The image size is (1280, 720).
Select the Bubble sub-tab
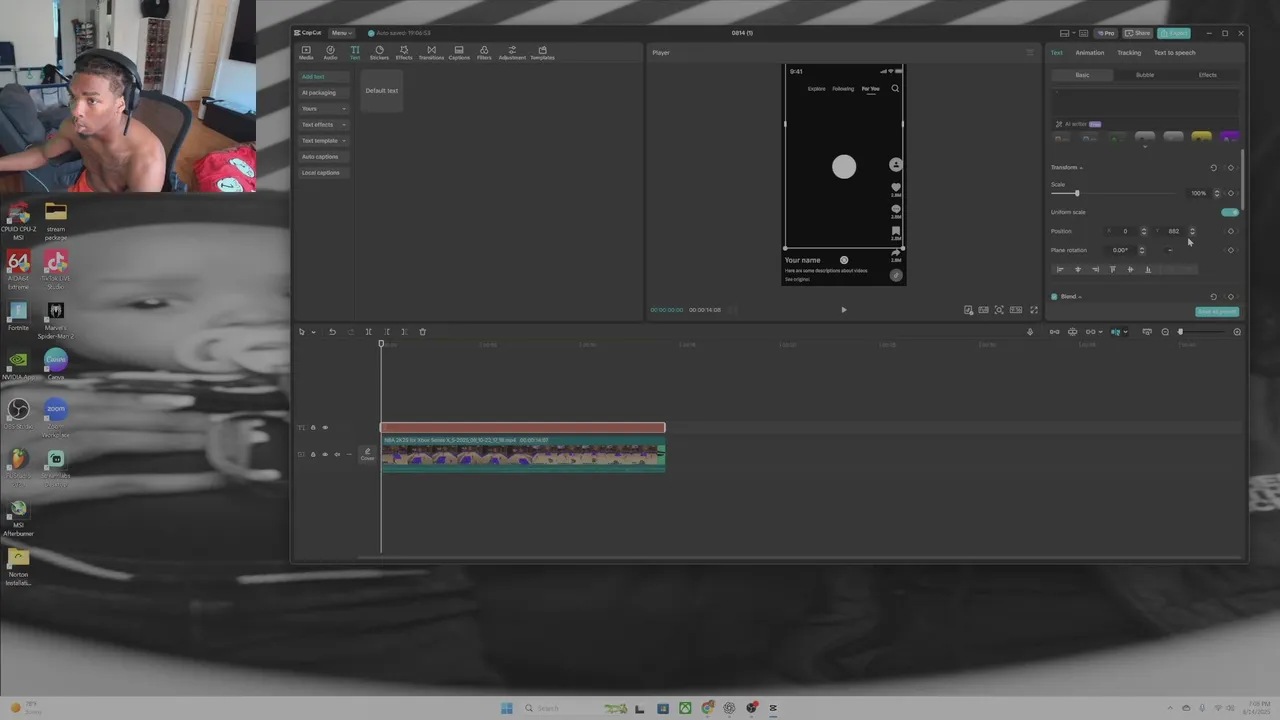pyautogui.click(x=1145, y=75)
